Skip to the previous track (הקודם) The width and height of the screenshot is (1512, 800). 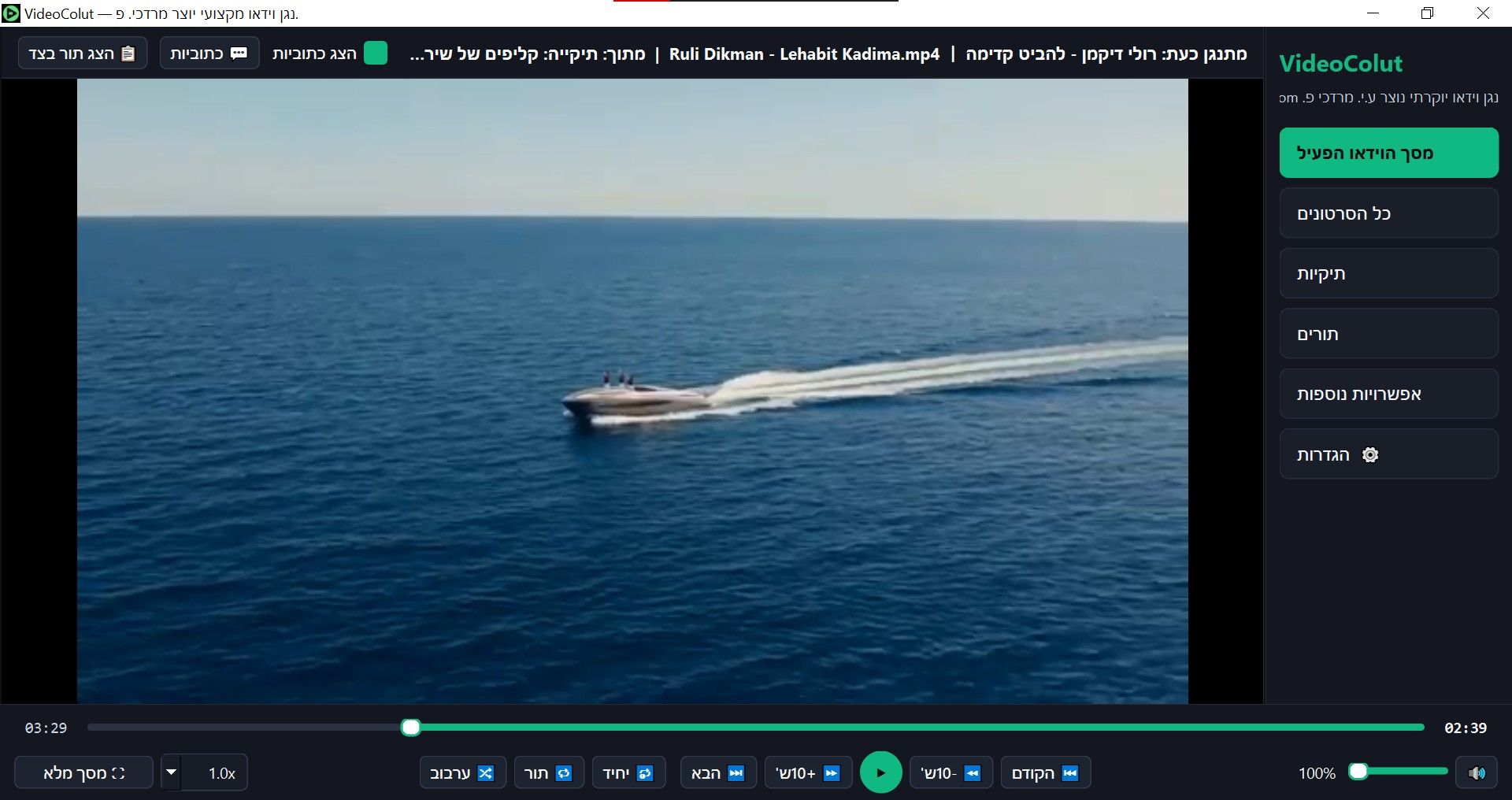coord(1044,772)
